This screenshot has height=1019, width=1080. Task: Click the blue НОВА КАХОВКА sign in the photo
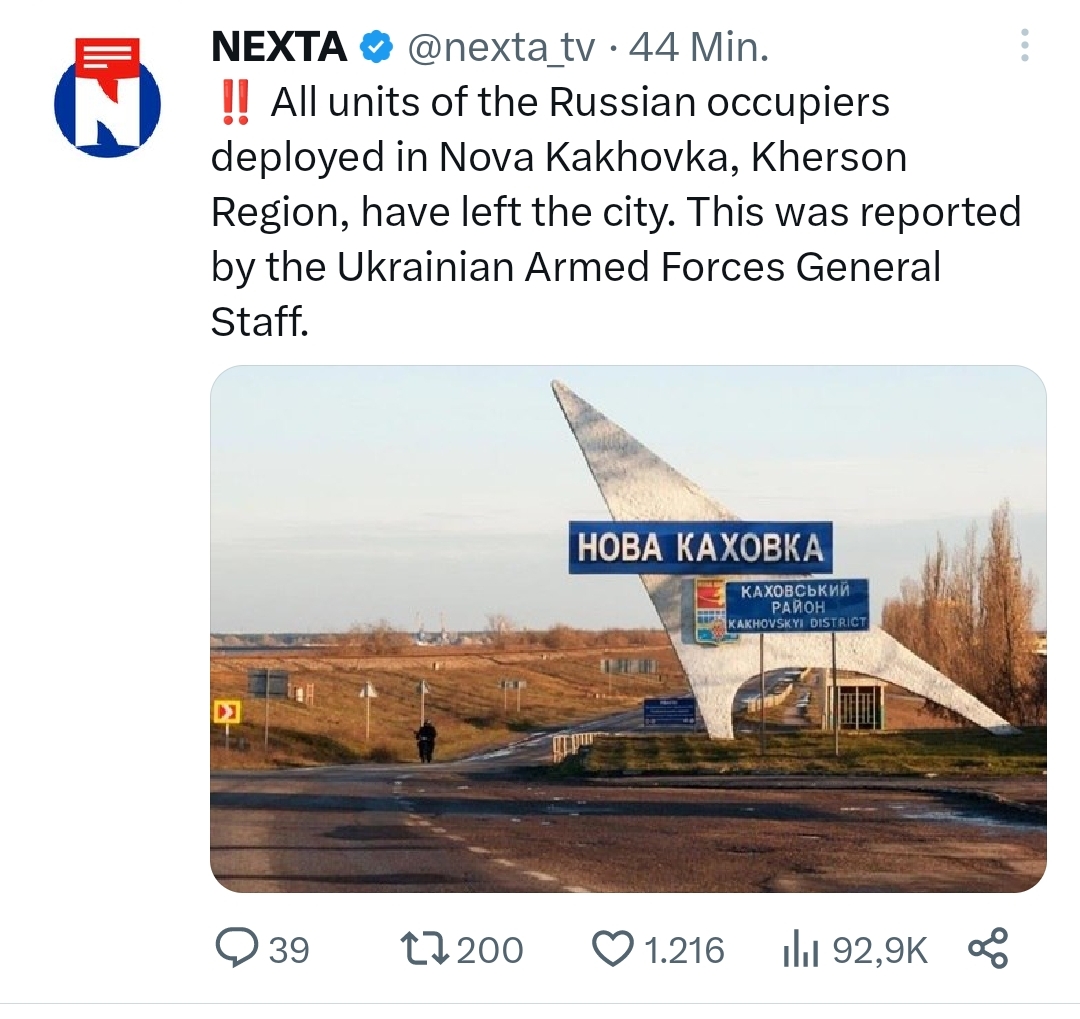click(x=700, y=547)
